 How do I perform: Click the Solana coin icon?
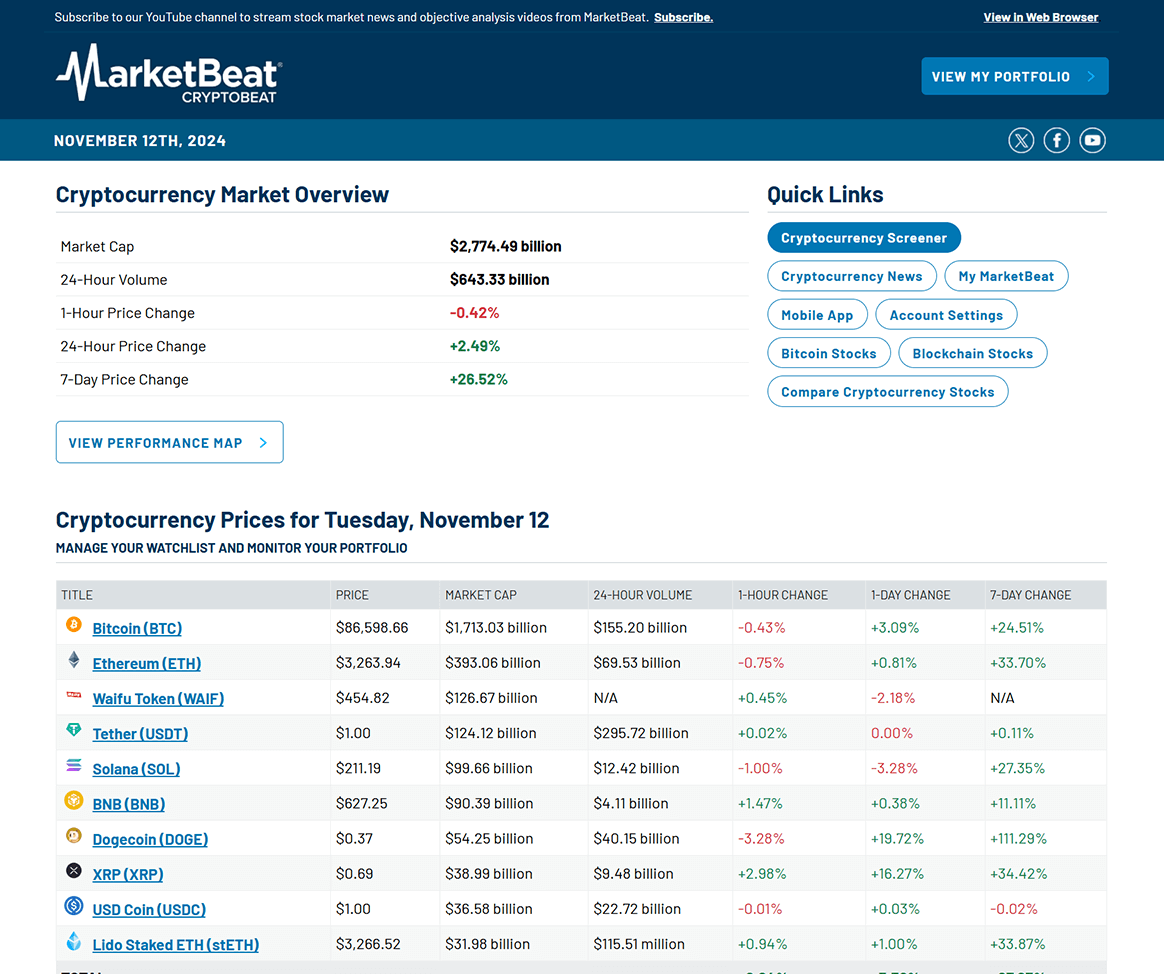pos(74,766)
